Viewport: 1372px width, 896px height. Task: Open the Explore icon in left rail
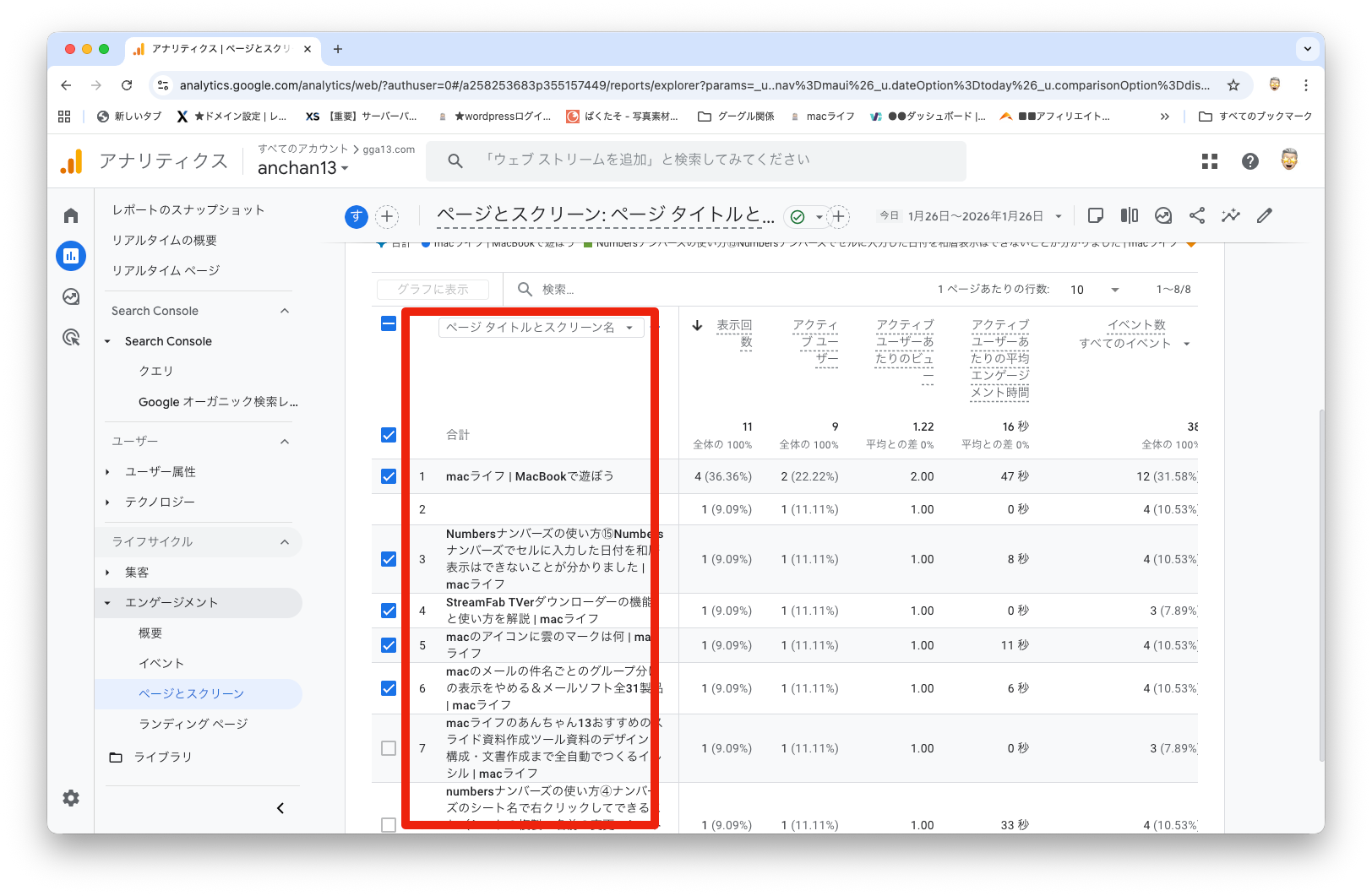click(71, 296)
